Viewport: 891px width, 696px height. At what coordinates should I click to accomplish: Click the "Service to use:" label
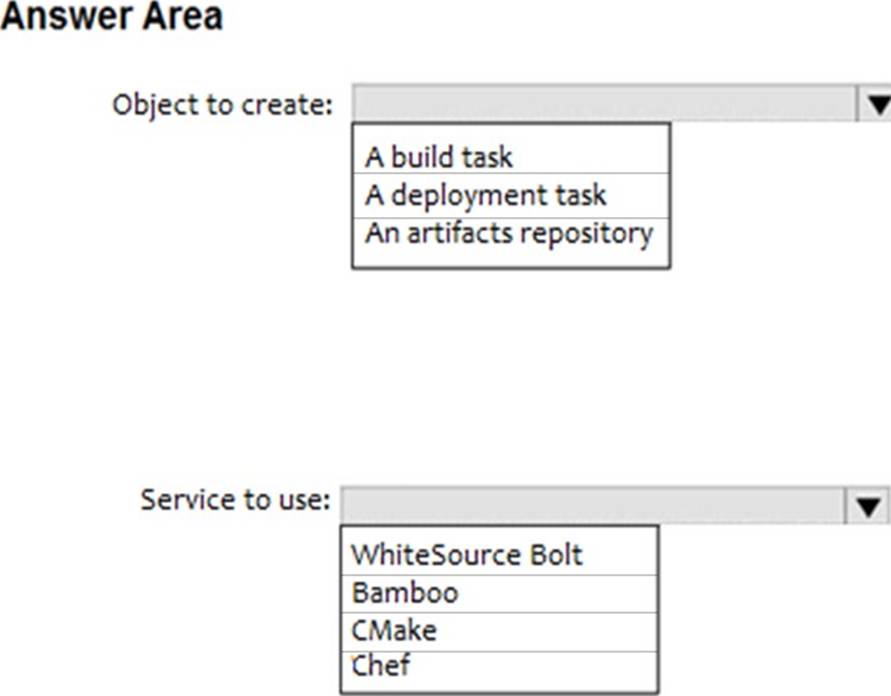[235, 500]
